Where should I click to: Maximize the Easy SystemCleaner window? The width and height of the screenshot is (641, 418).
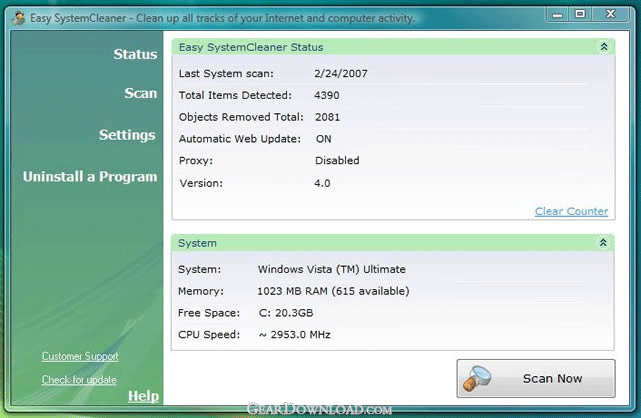click(x=580, y=14)
